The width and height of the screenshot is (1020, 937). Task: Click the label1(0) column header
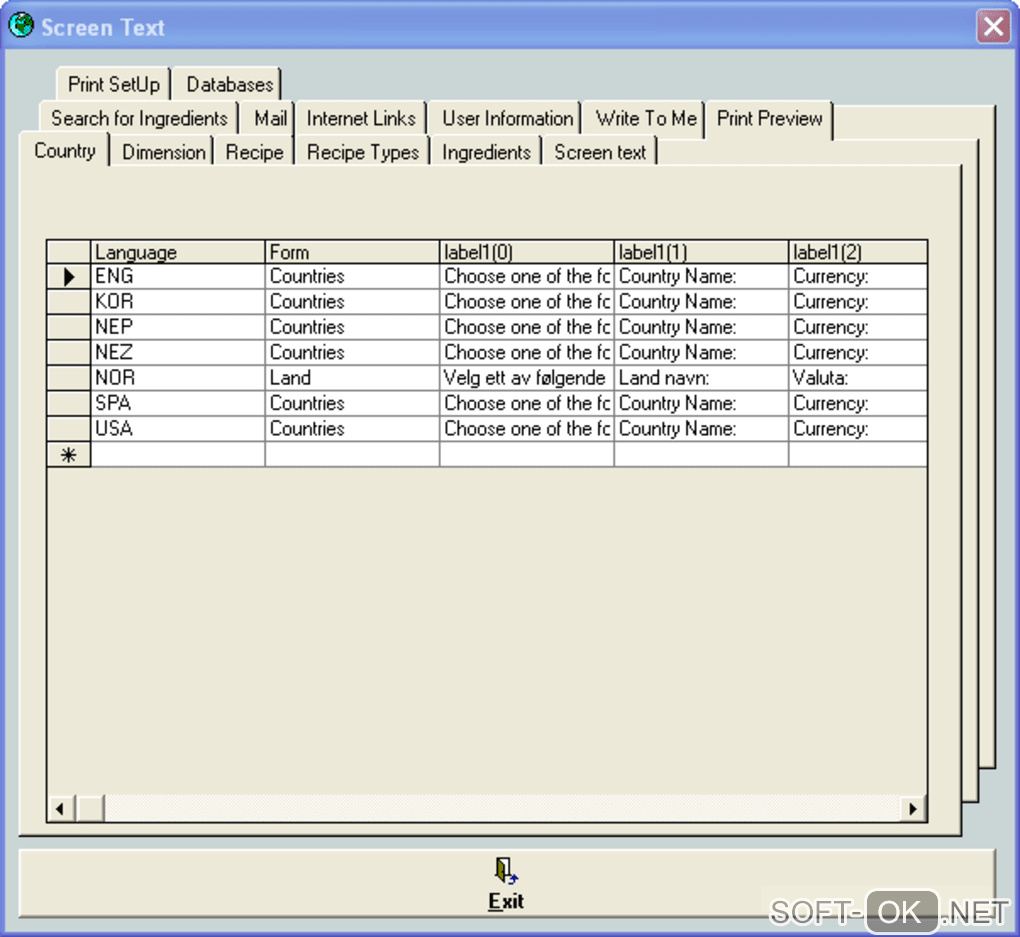tap(526, 252)
